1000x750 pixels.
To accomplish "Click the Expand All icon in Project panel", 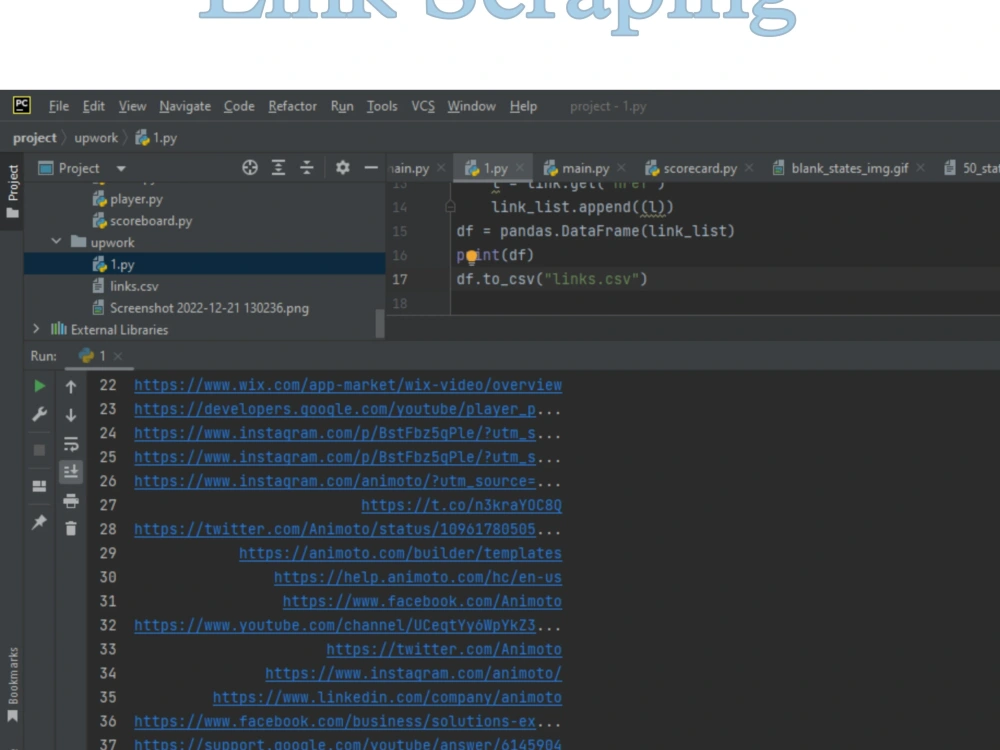I will click(x=278, y=168).
